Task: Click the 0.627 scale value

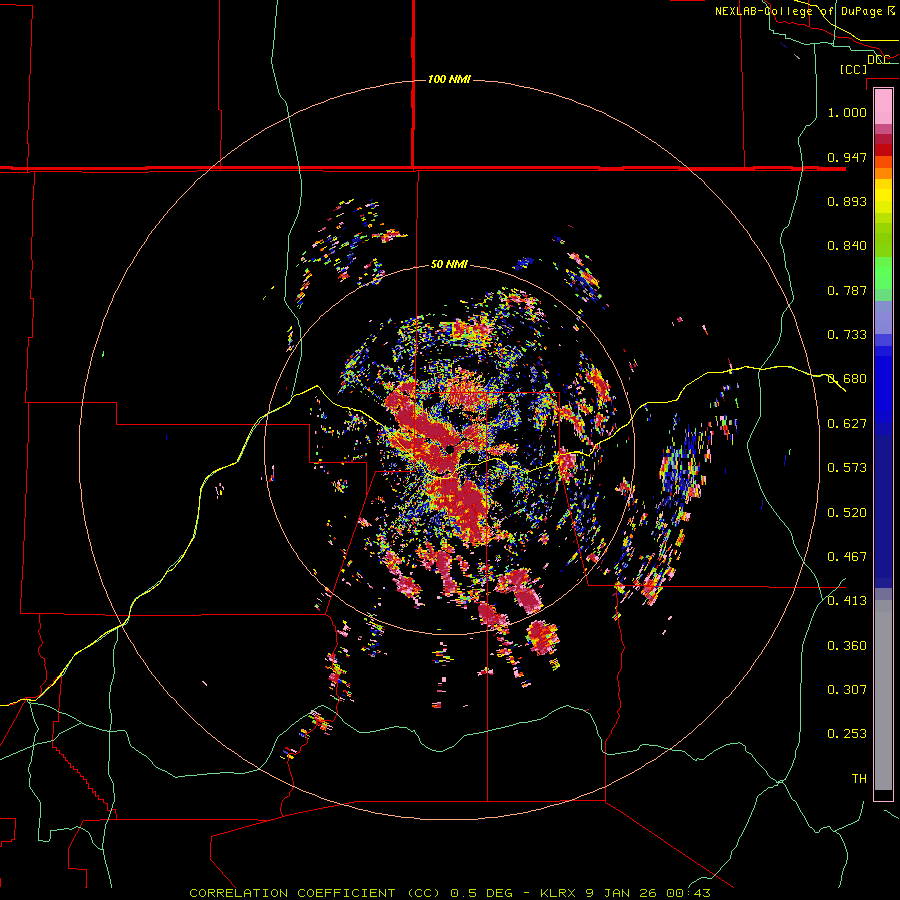Action: coord(847,424)
